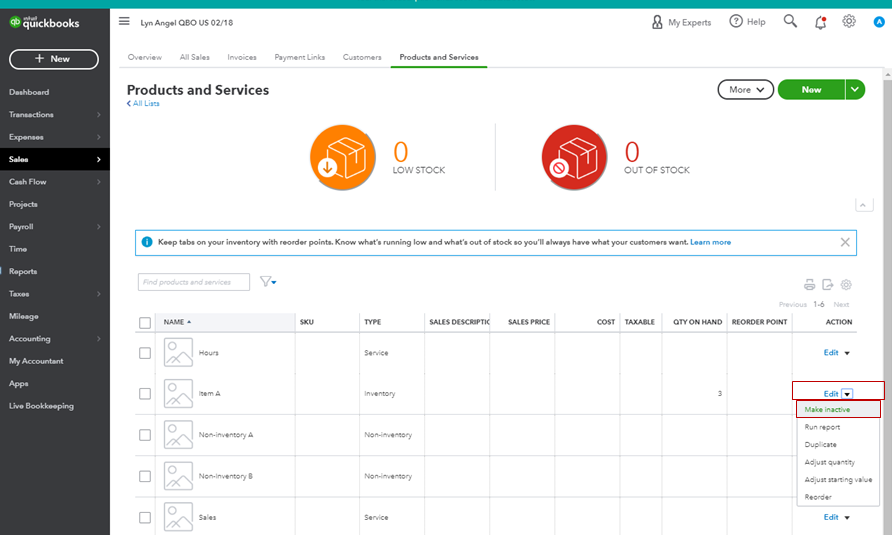Viewport: 892px width, 535px height.
Task: Open the Help question mark icon
Action: tap(736, 22)
